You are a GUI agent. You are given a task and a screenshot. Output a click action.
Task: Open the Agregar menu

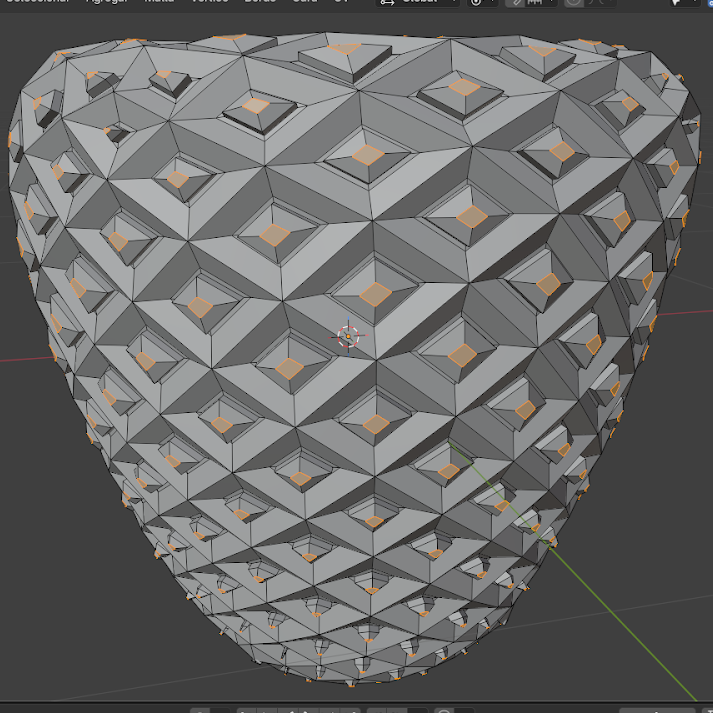pos(107,1)
